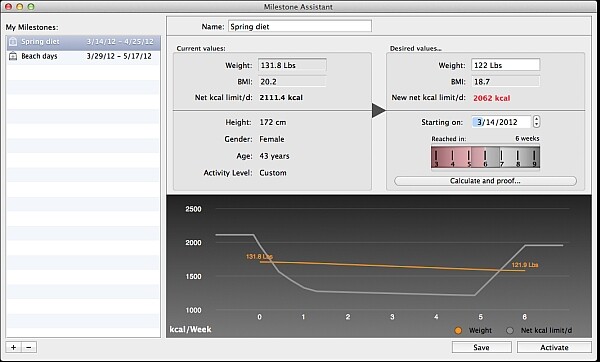Set Reached in slider to 8 weeks
The image size is (600, 362).
coord(518,157)
